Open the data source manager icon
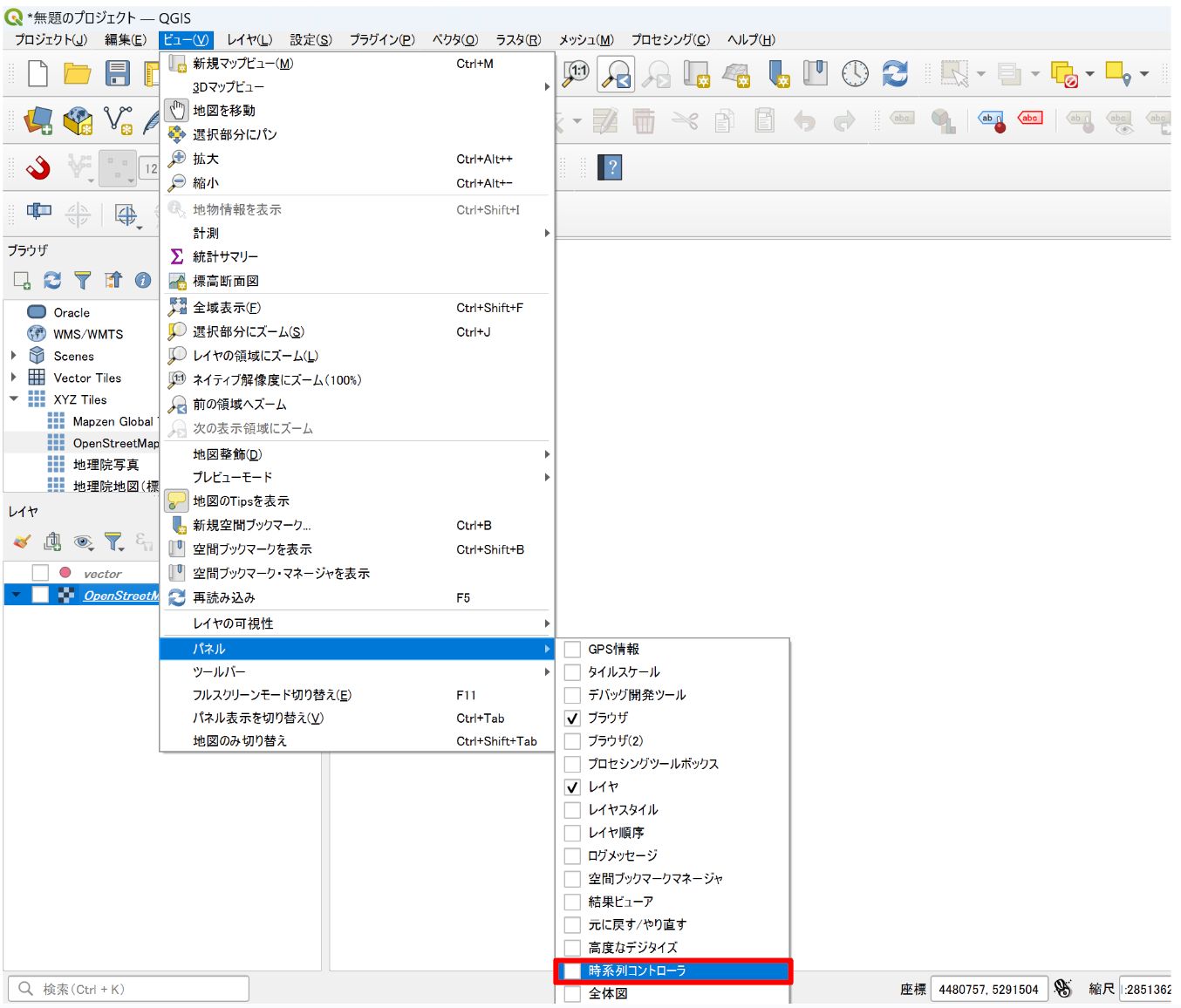 38,120
